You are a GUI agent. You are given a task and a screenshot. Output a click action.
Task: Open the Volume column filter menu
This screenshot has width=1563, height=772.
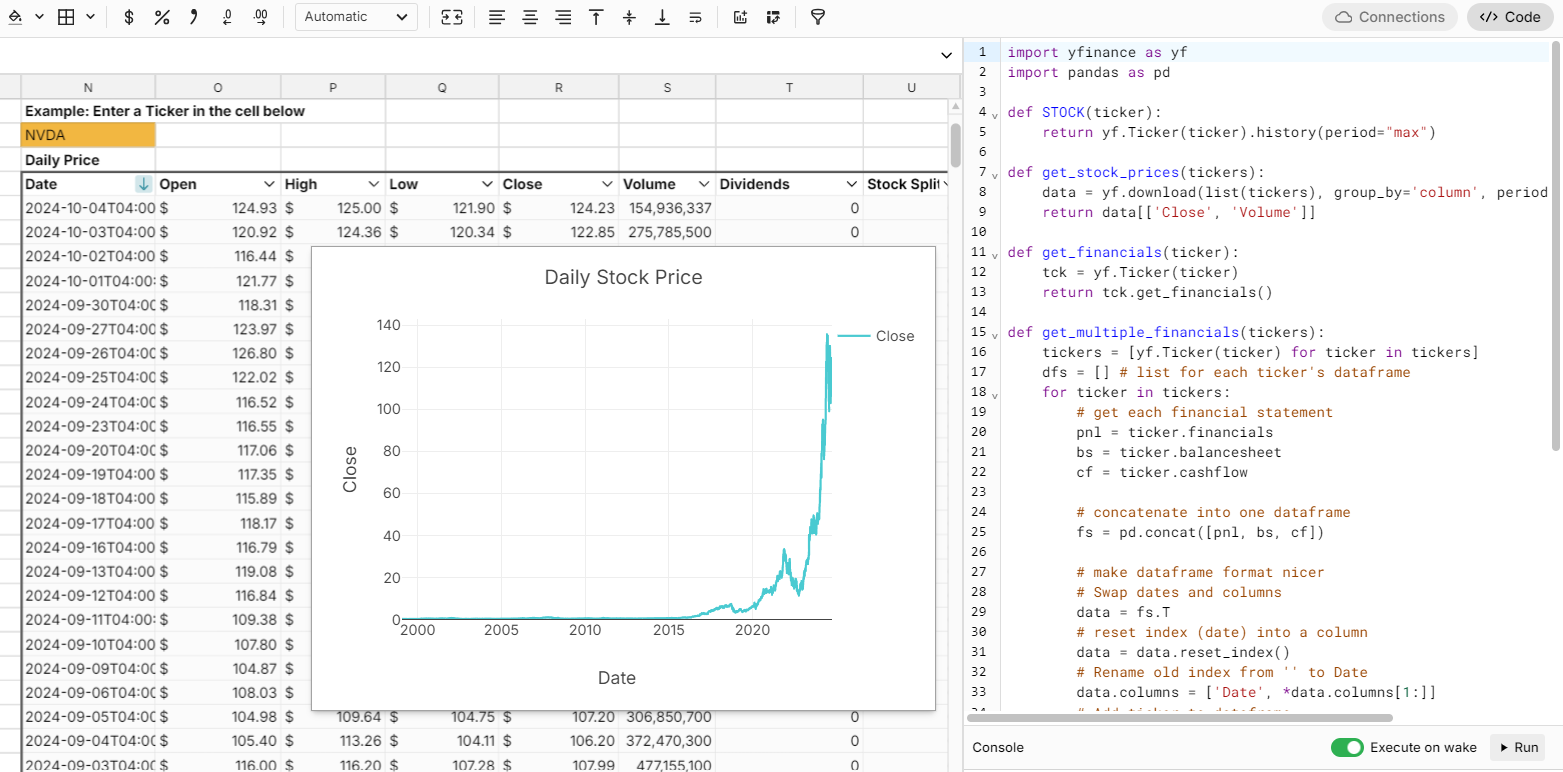coord(702,184)
